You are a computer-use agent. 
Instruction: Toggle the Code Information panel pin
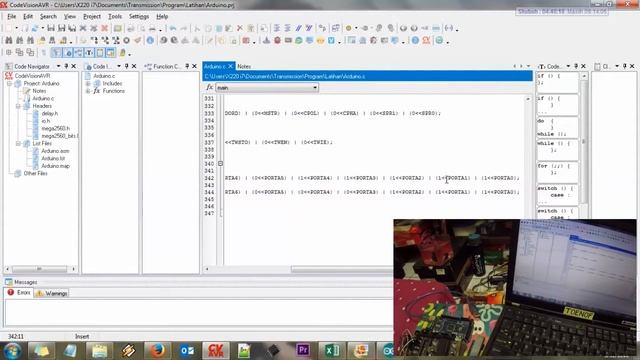[x=127, y=66]
